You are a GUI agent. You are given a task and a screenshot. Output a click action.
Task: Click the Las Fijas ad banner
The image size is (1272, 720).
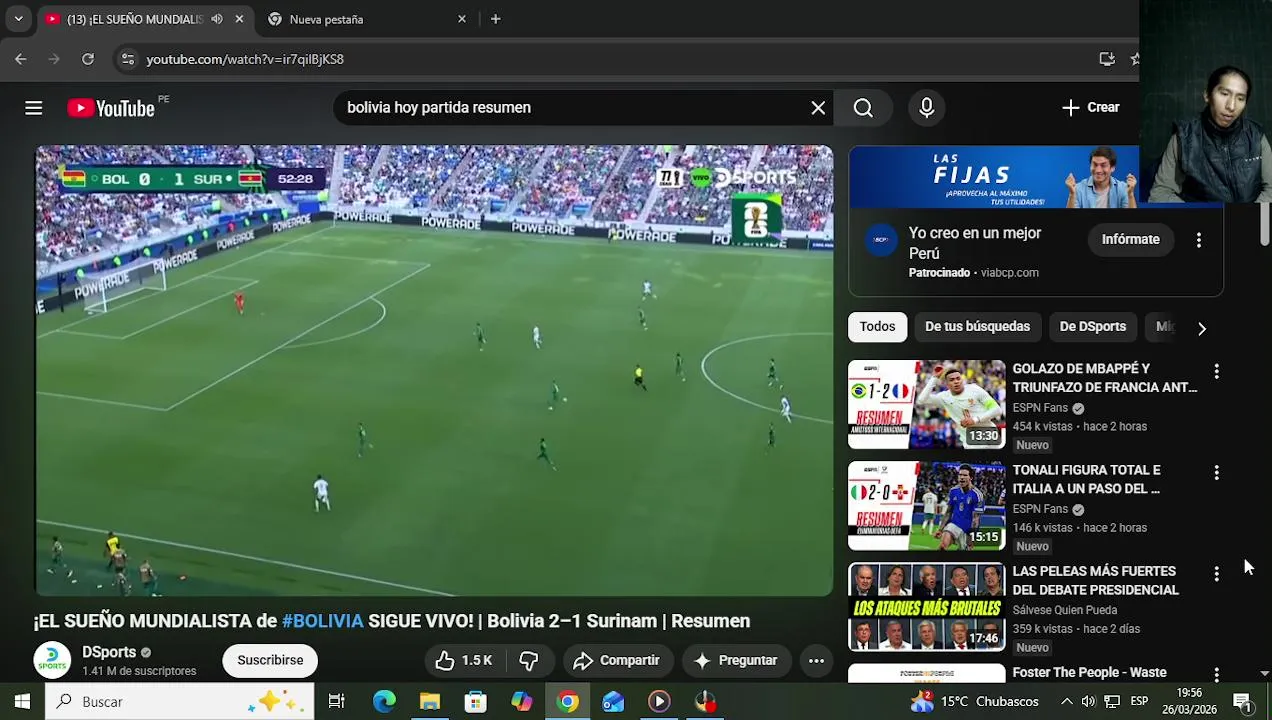pos(993,176)
